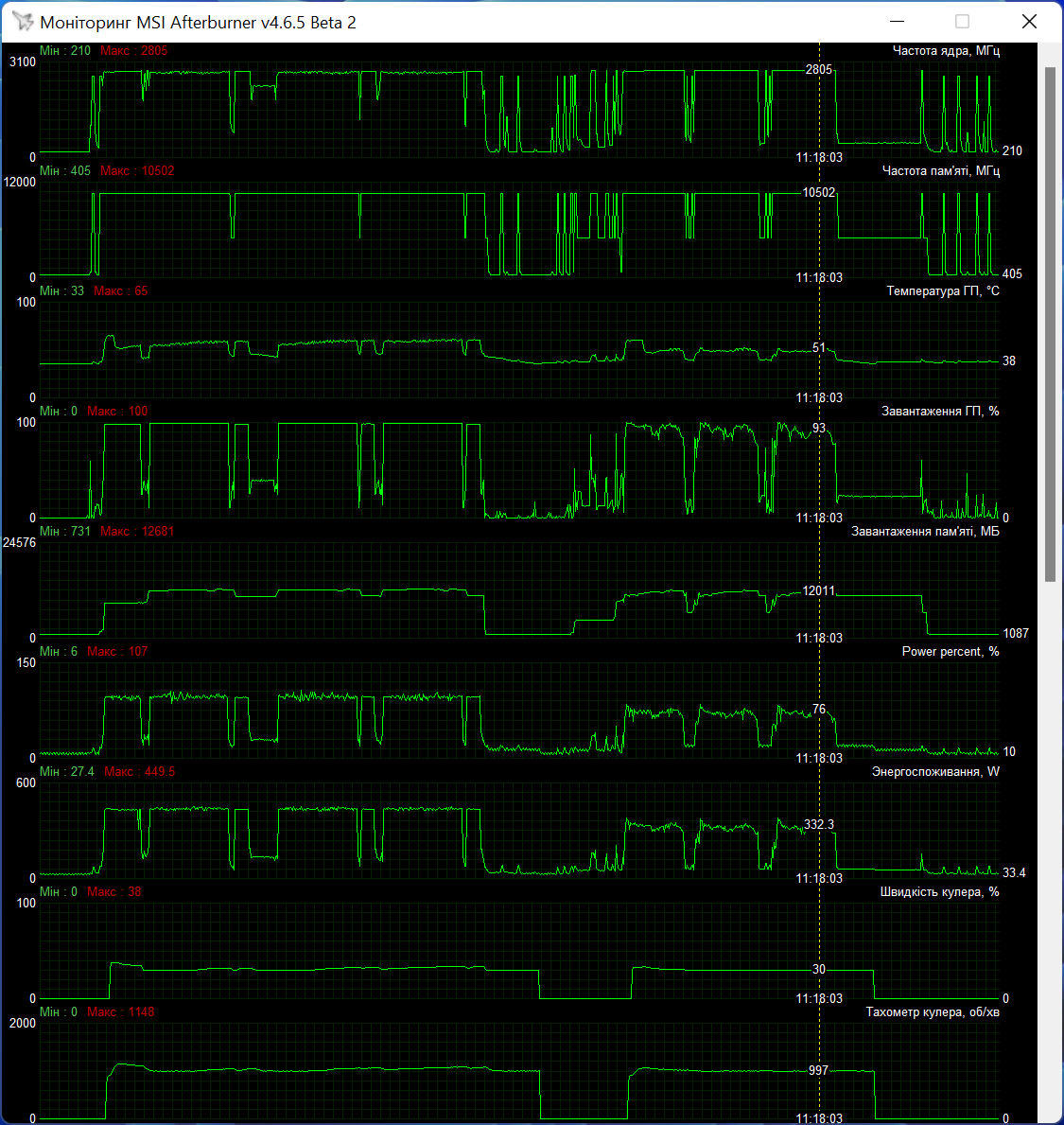Click current value 33.4 beside power graph
Image resolution: width=1064 pixels, height=1125 pixels.
(1014, 873)
